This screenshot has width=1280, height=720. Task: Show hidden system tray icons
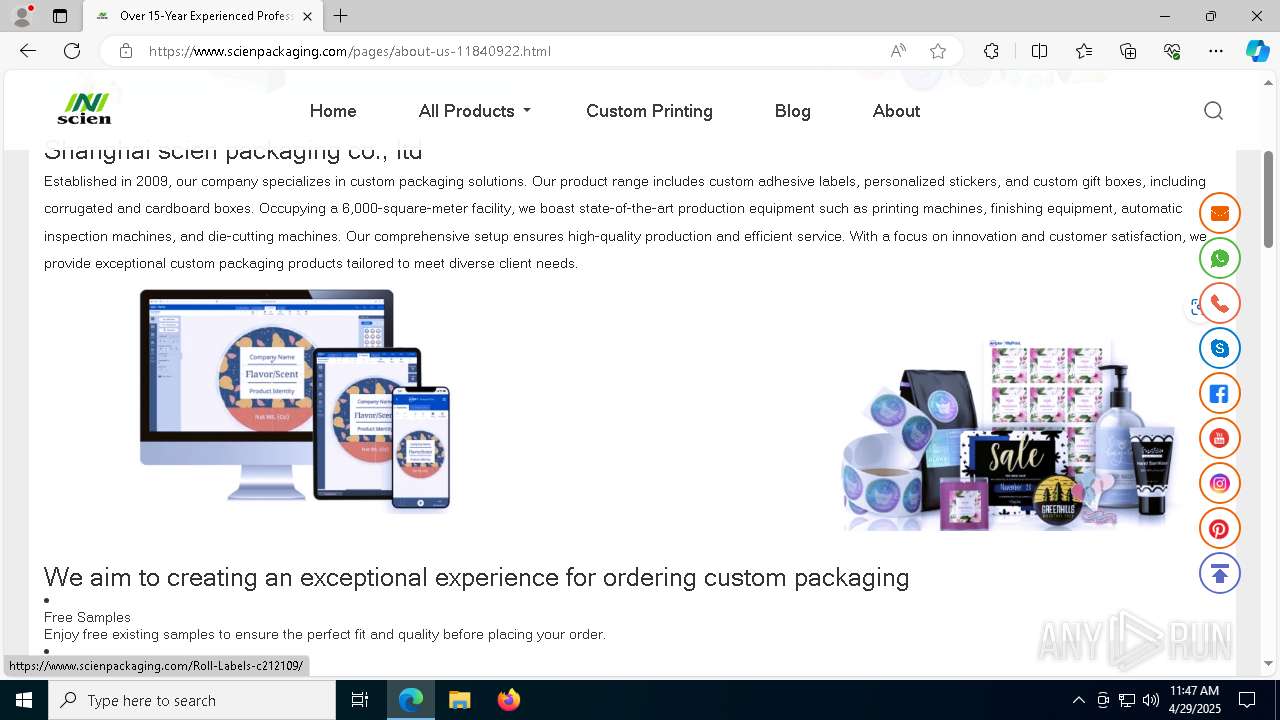(x=1078, y=700)
